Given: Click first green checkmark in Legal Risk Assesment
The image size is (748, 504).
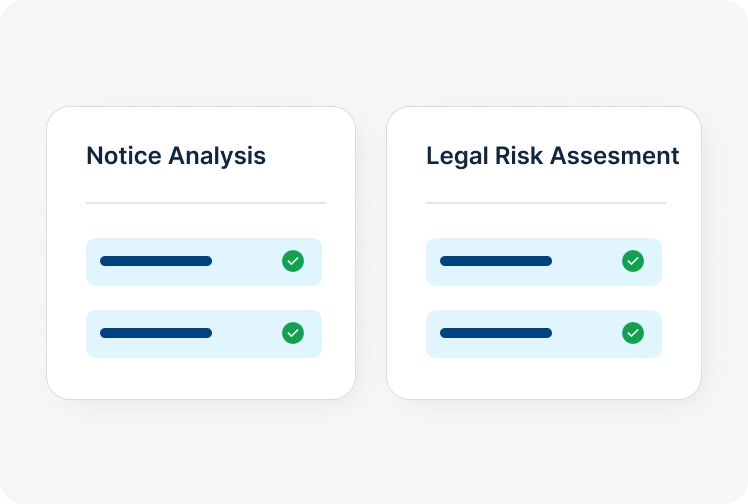Looking at the screenshot, I should tap(633, 261).
